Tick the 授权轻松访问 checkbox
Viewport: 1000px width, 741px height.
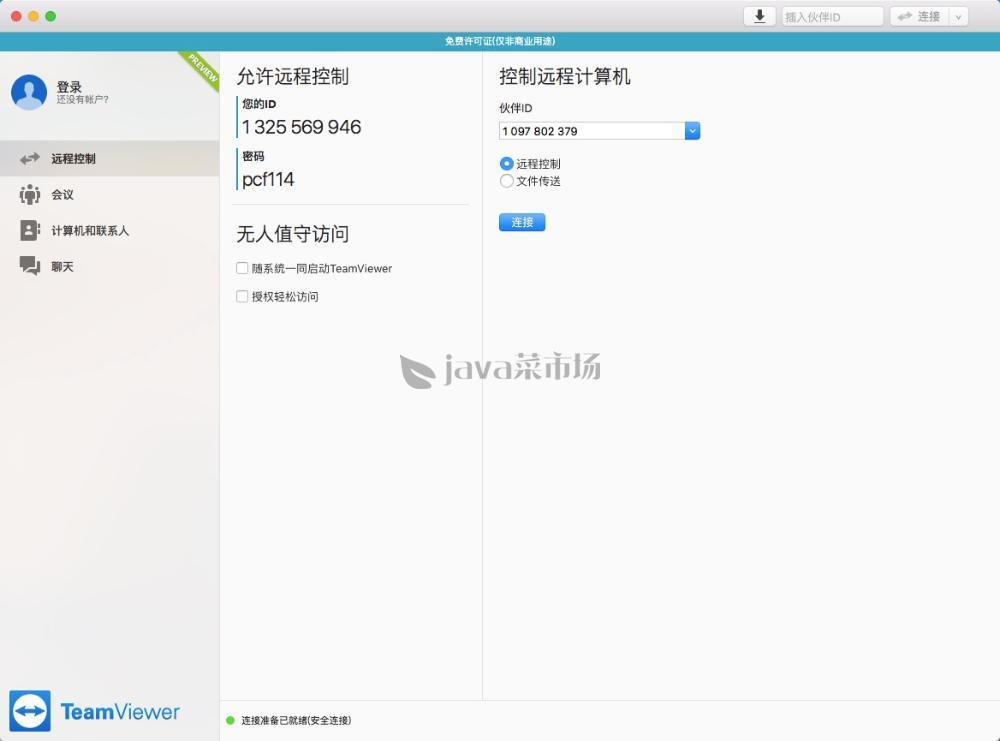coord(242,297)
